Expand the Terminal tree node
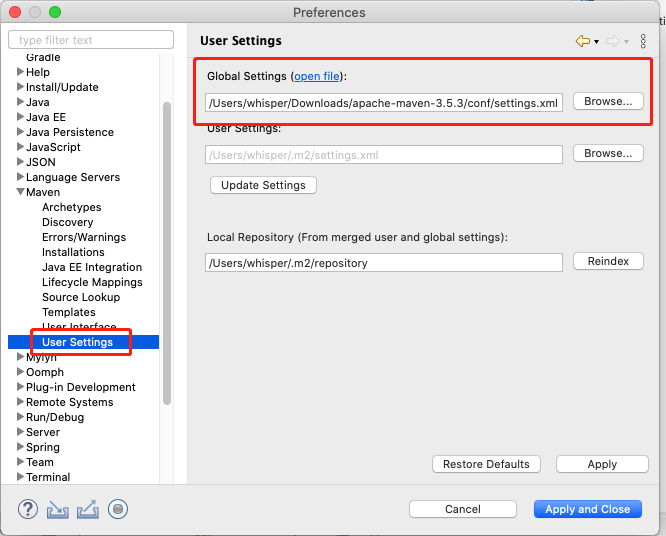 [20, 477]
